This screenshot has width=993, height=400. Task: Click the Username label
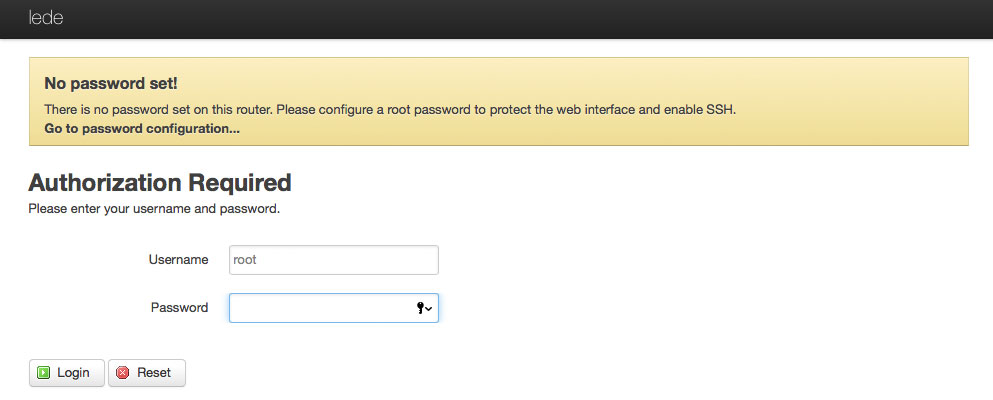[x=179, y=259]
